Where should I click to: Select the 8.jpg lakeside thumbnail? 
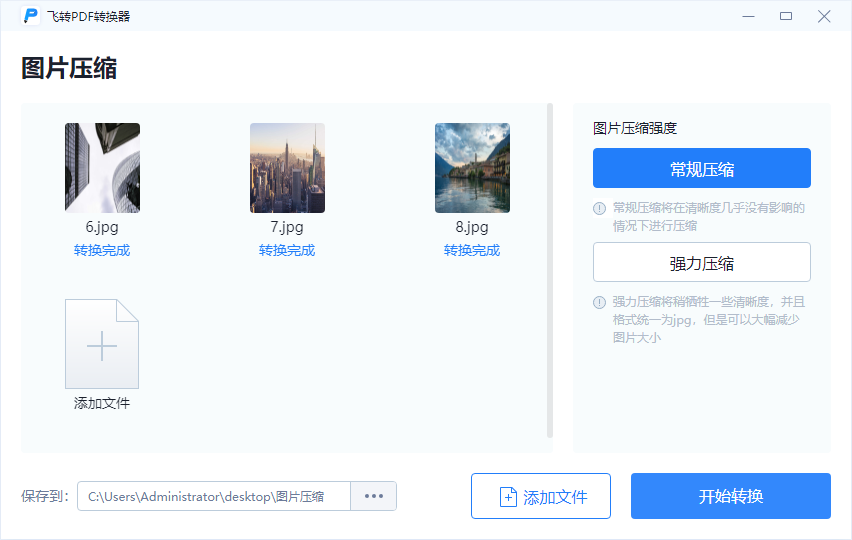coord(472,168)
